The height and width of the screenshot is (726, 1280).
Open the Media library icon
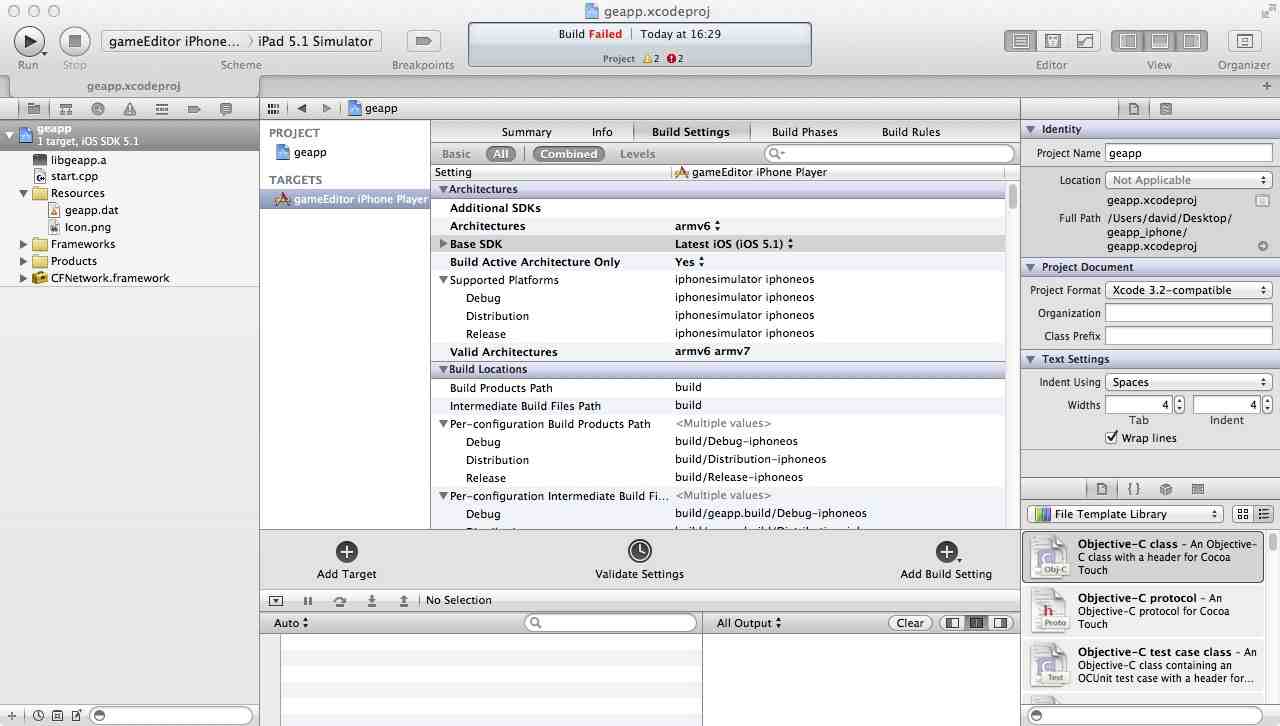(1198, 489)
